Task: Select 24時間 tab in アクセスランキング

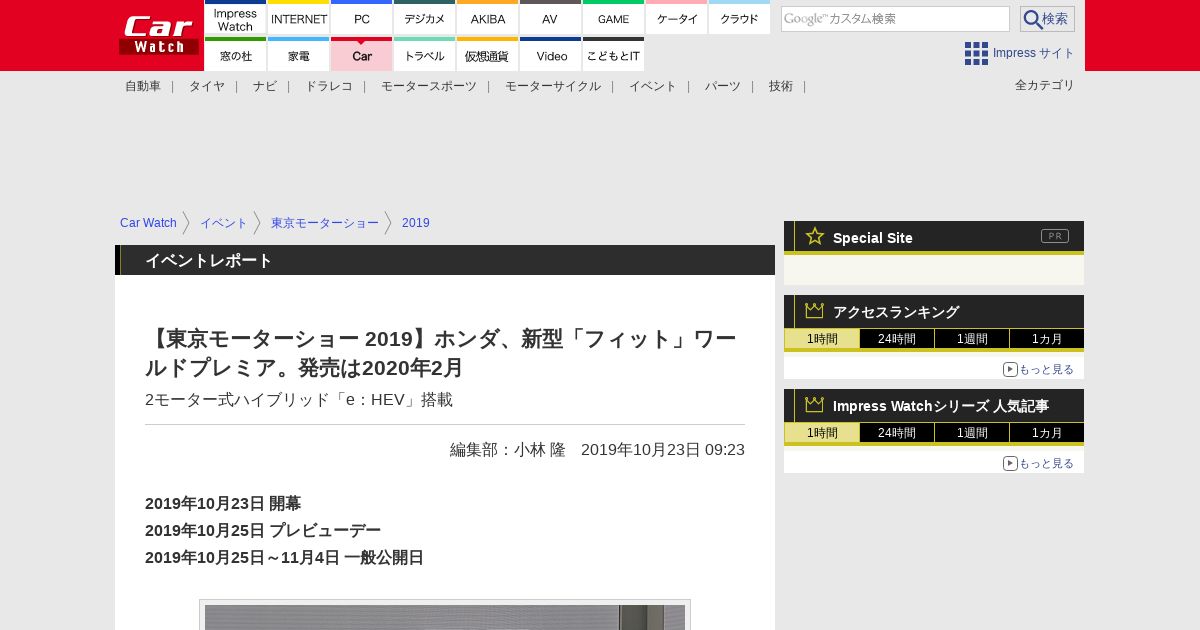Action: pos(897,338)
